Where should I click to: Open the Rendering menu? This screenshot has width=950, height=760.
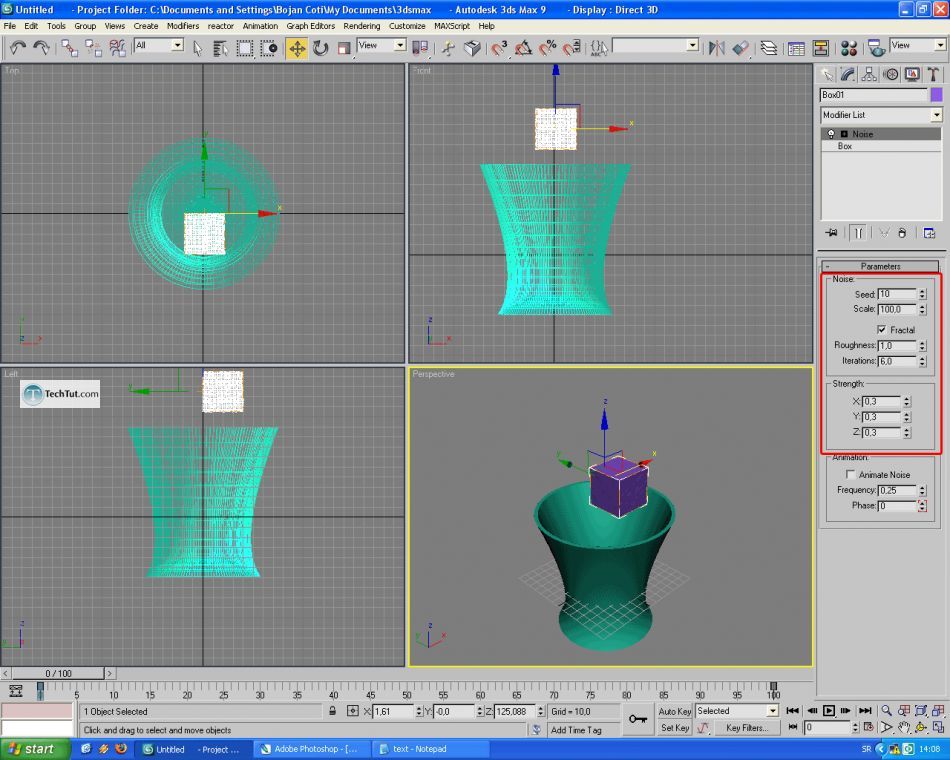point(361,26)
